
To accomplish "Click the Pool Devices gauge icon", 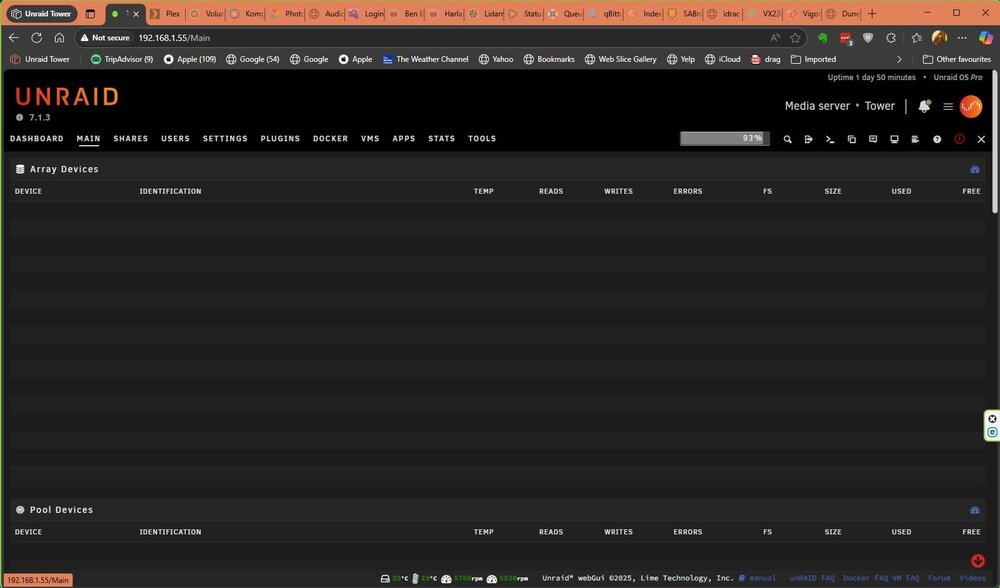I will pos(974,510).
